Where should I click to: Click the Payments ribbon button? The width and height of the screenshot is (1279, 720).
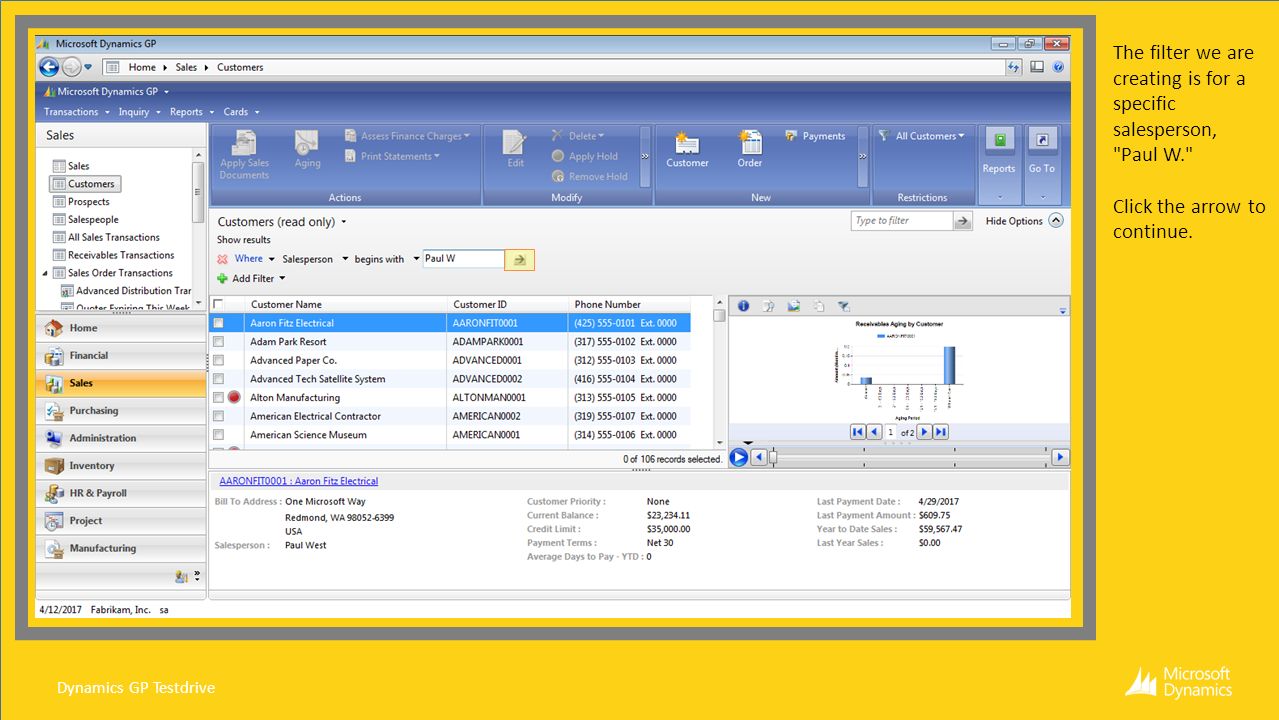[x=815, y=136]
